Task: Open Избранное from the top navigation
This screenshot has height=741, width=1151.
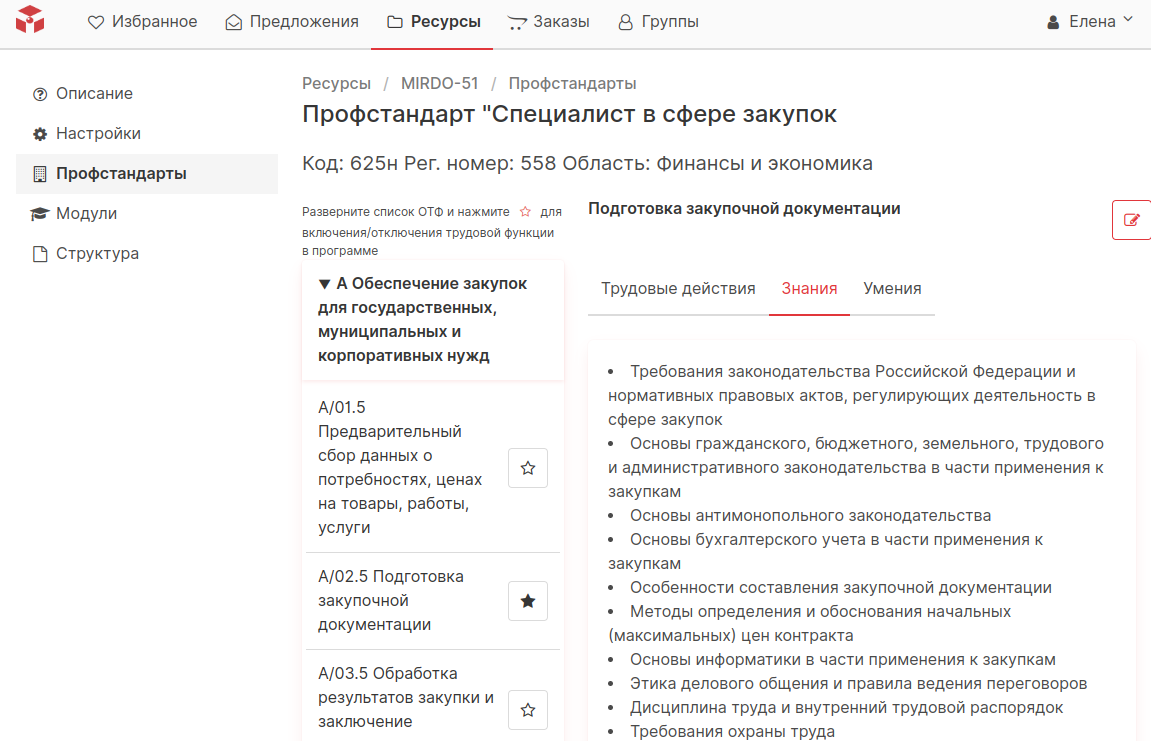Action: click(143, 22)
